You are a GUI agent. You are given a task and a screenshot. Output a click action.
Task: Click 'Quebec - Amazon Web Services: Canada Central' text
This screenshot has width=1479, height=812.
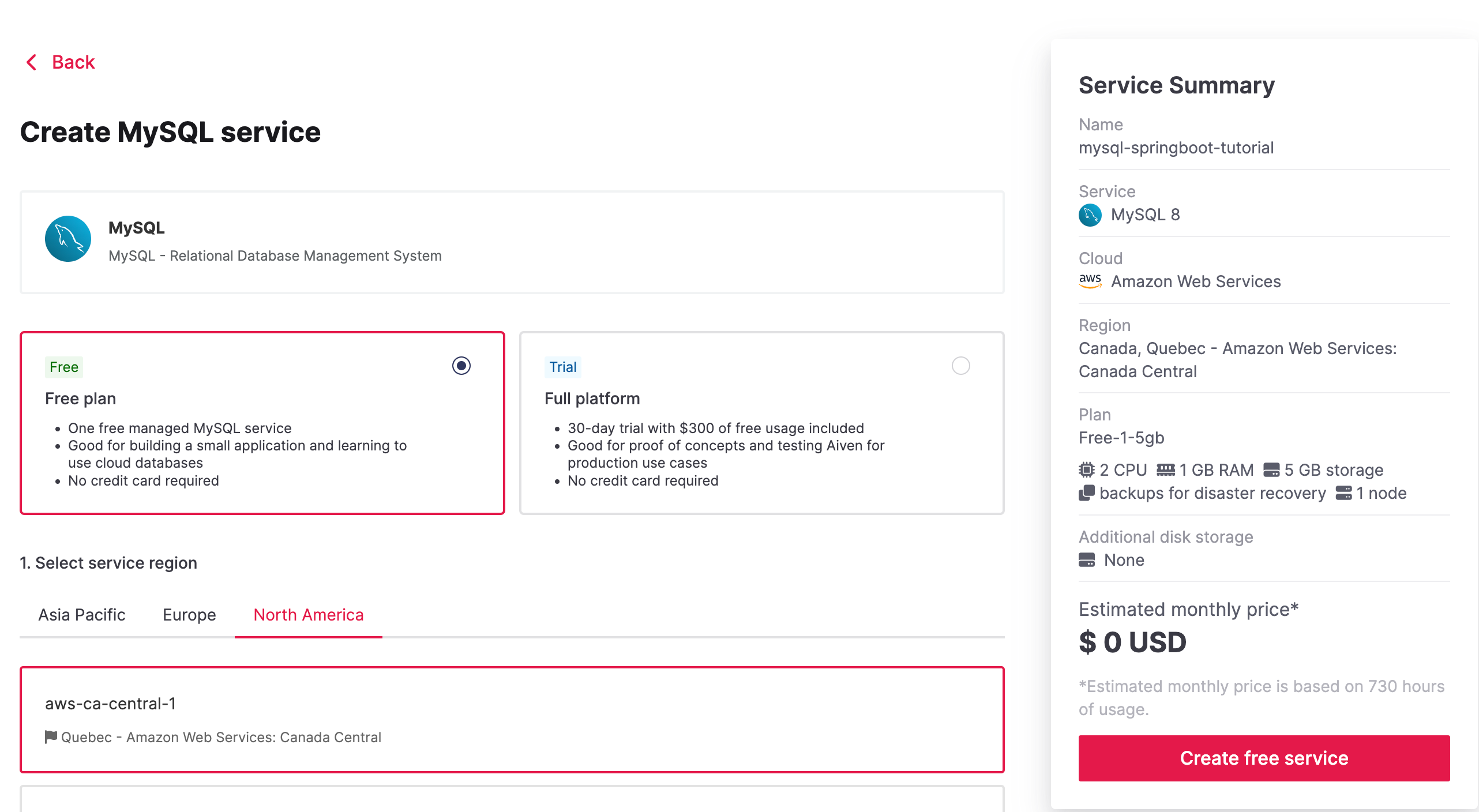tap(221, 737)
